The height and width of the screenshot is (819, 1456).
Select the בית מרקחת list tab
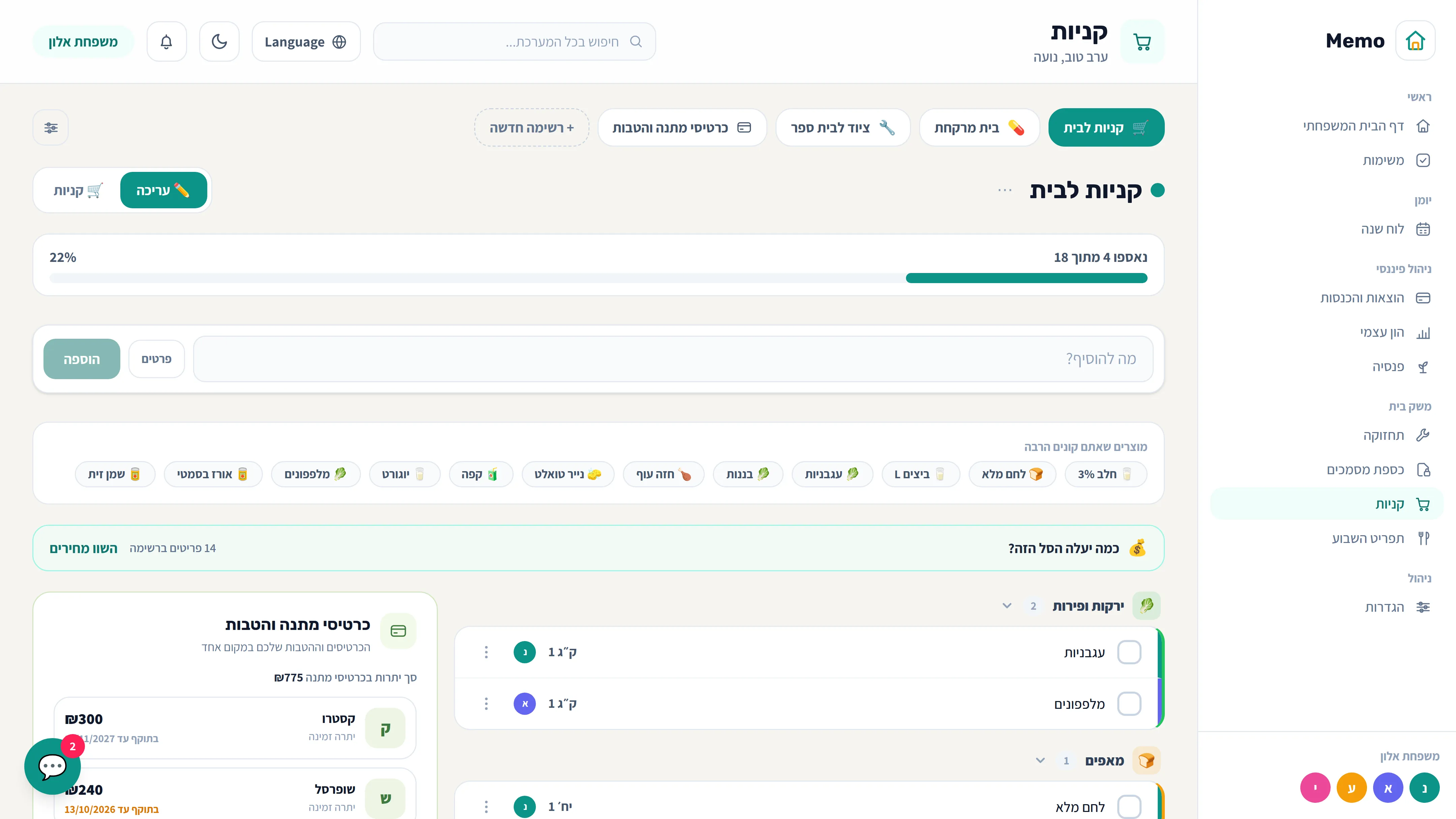[979, 128]
